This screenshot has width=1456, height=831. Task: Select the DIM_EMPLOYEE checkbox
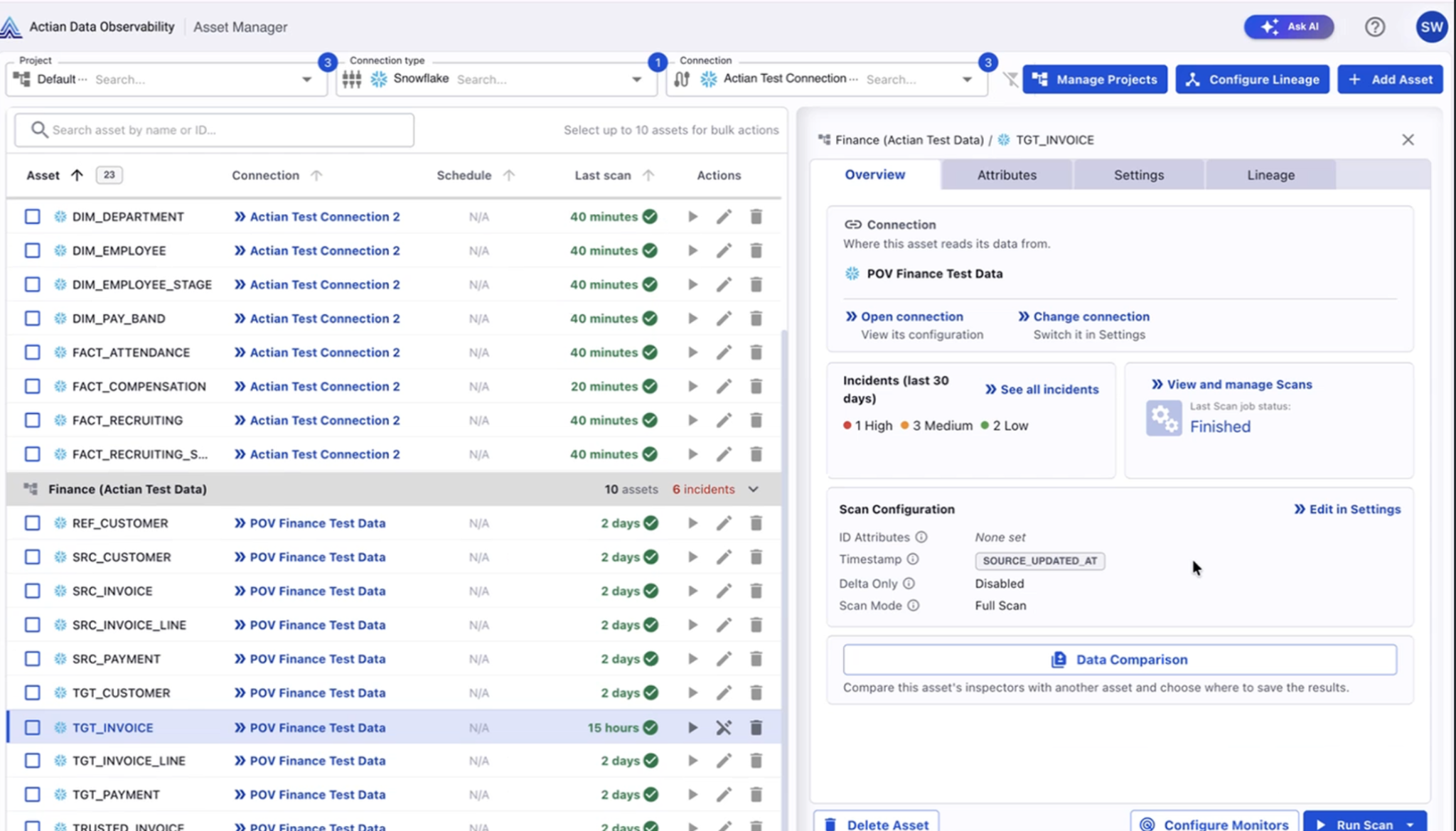coord(32,251)
